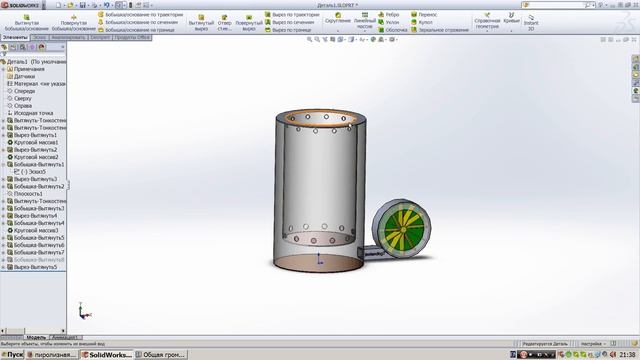
Task: Choose Бобышка/основание на границе tool
Action: point(136,30)
